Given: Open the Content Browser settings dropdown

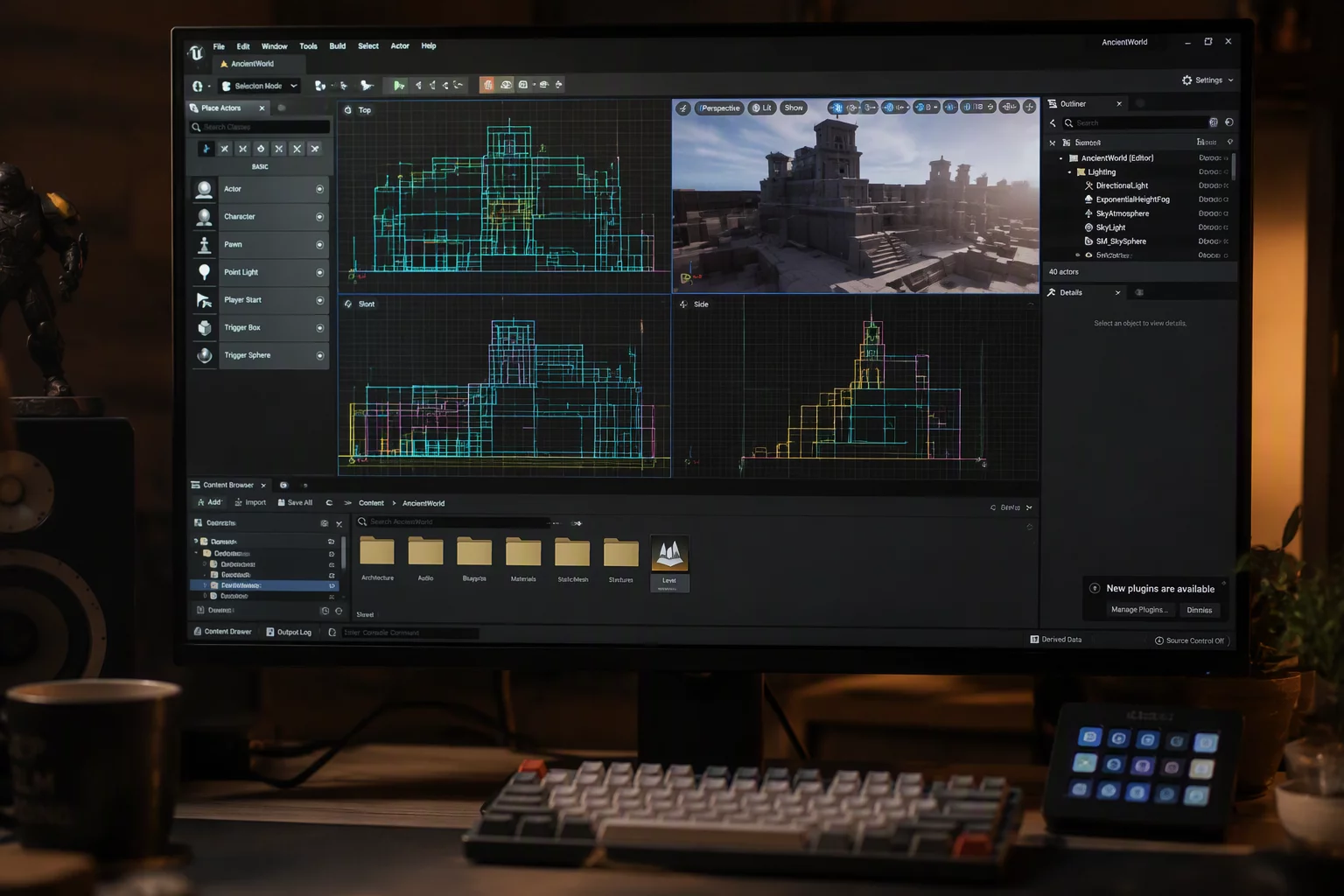Looking at the screenshot, I should [x=1011, y=507].
